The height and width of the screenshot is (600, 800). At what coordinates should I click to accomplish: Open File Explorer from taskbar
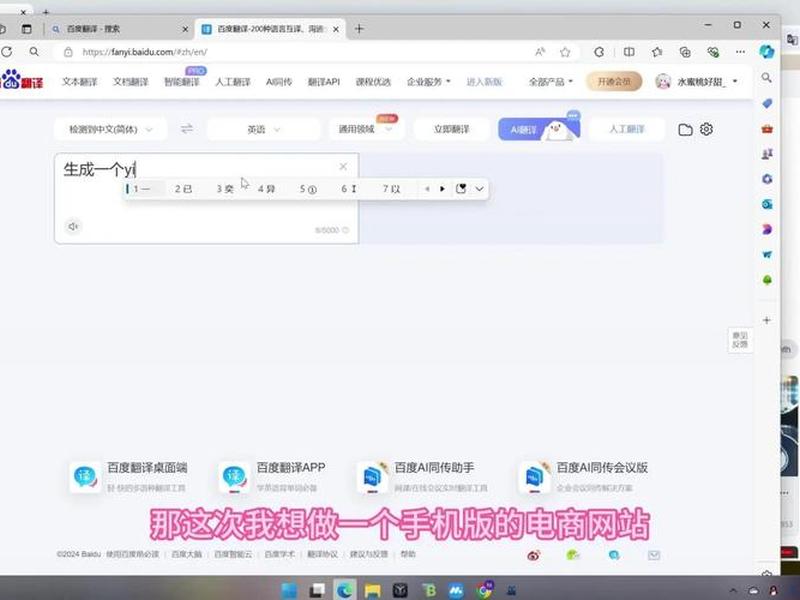372,590
